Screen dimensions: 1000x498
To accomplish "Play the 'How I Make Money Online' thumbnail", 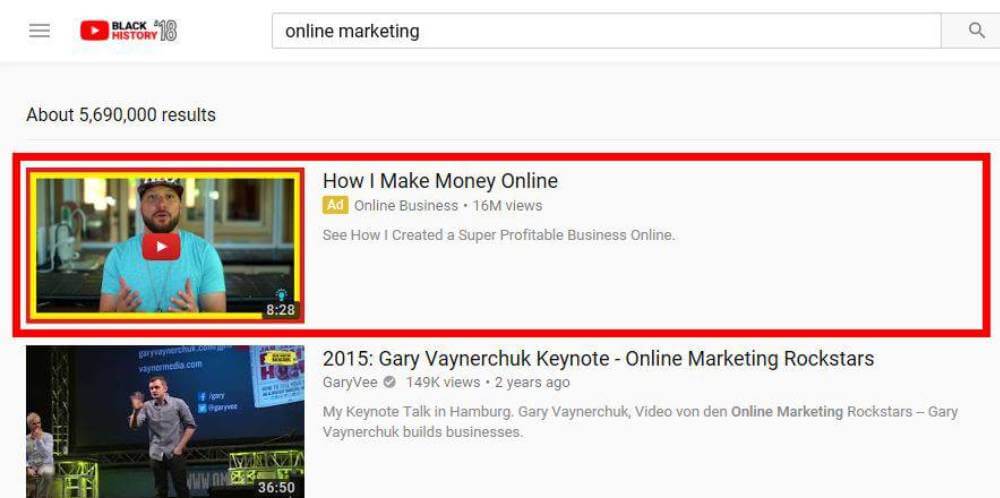I will pos(165,245).
